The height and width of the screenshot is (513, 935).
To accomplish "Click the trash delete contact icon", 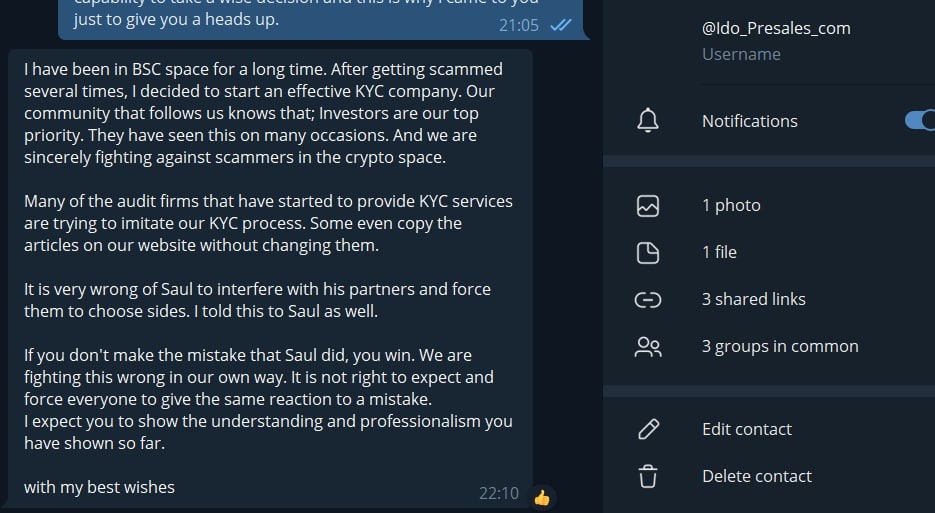I will tap(648, 476).
